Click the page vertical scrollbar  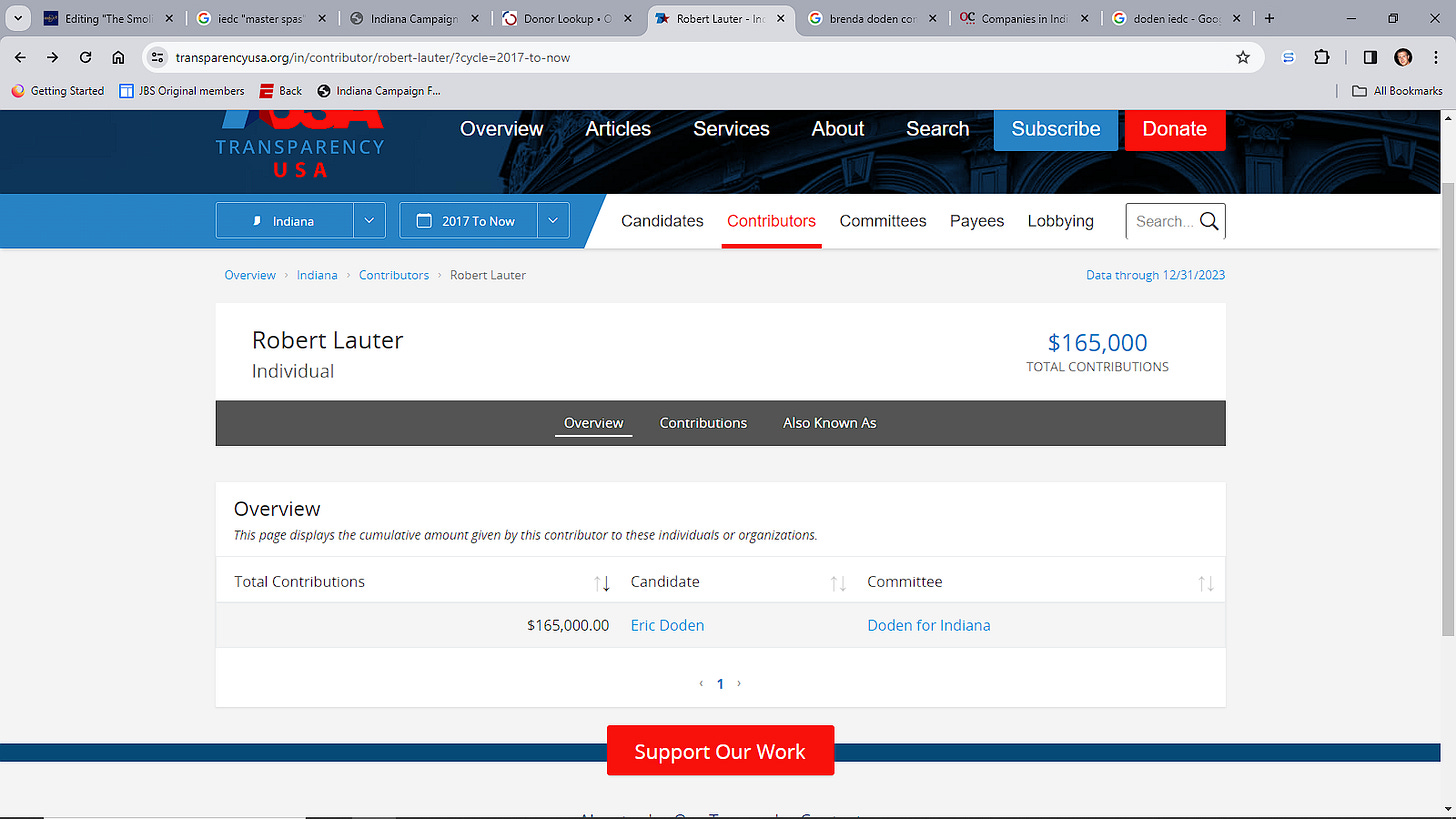[1448, 407]
